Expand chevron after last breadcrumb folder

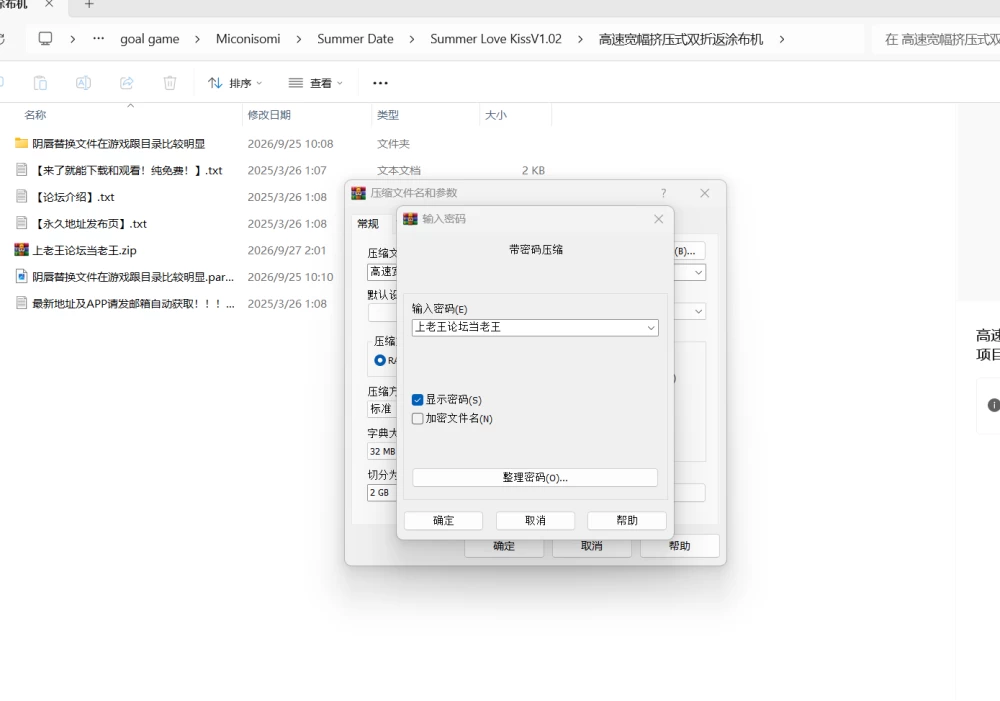coord(782,39)
